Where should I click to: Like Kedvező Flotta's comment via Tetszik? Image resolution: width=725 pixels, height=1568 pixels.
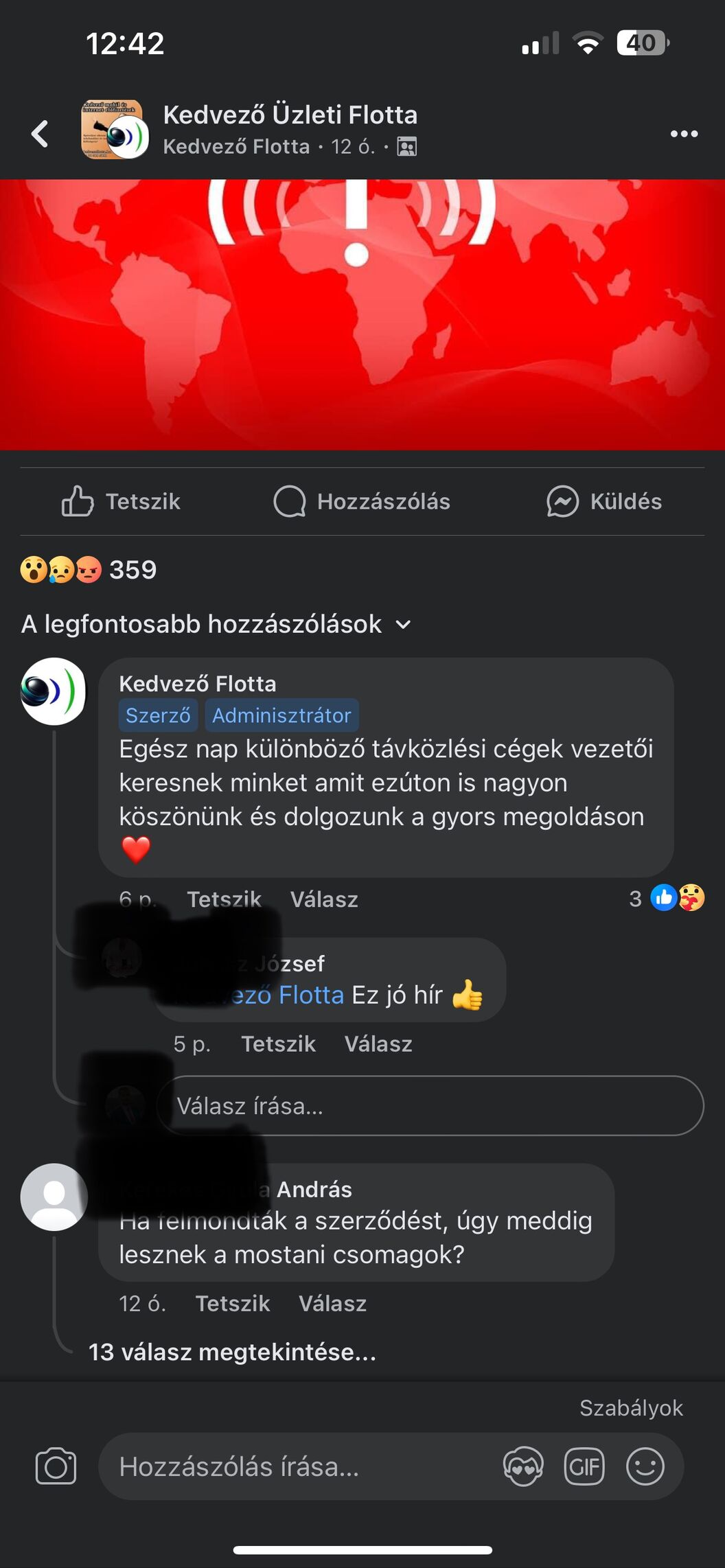coord(224,899)
